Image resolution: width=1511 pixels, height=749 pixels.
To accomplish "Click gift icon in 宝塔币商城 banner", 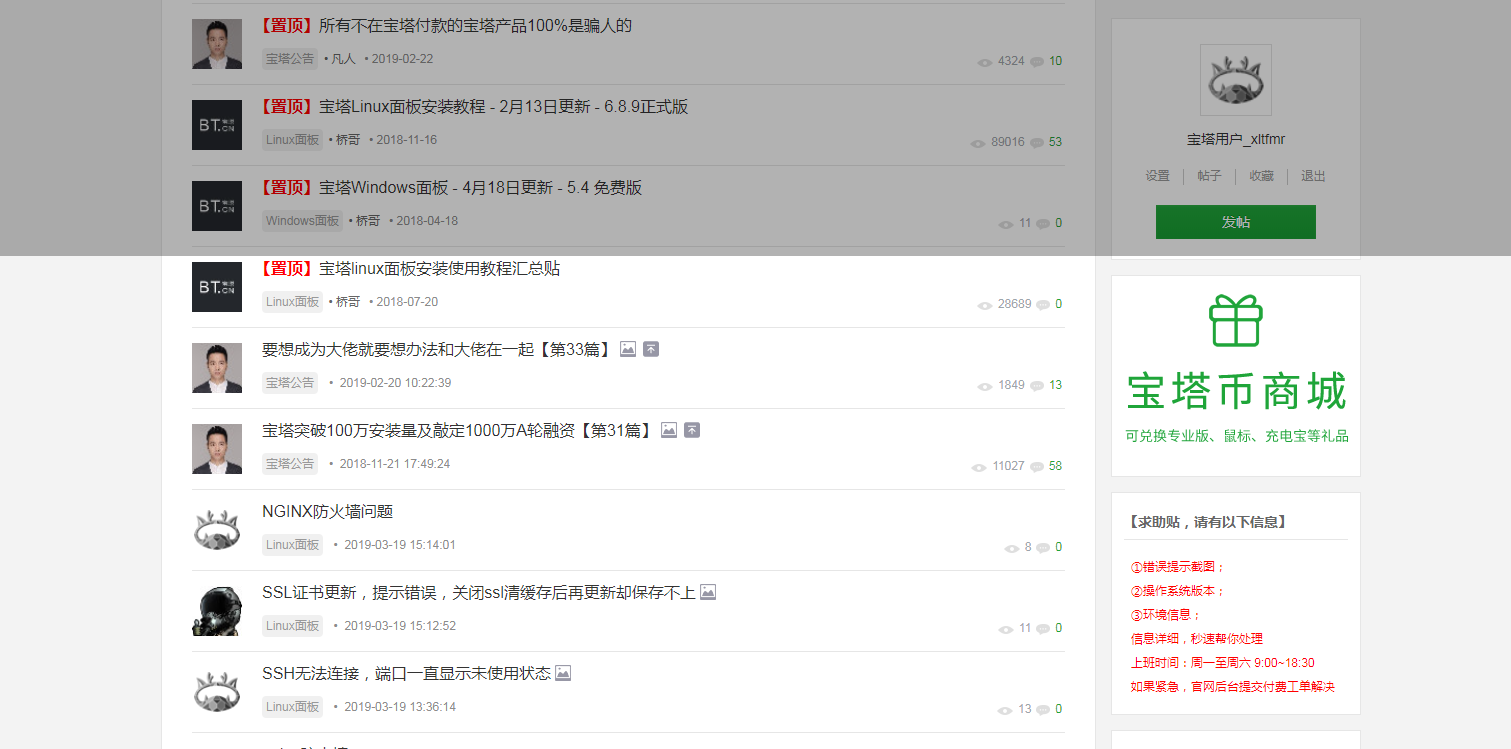I will point(1236,321).
